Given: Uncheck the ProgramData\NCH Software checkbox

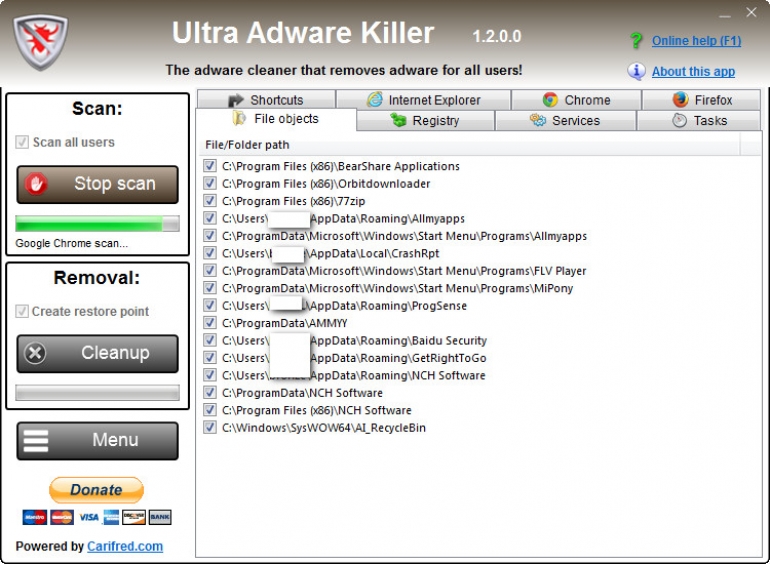Looking at the screenshot, I should pyautogui.click(x=210, y=393).
